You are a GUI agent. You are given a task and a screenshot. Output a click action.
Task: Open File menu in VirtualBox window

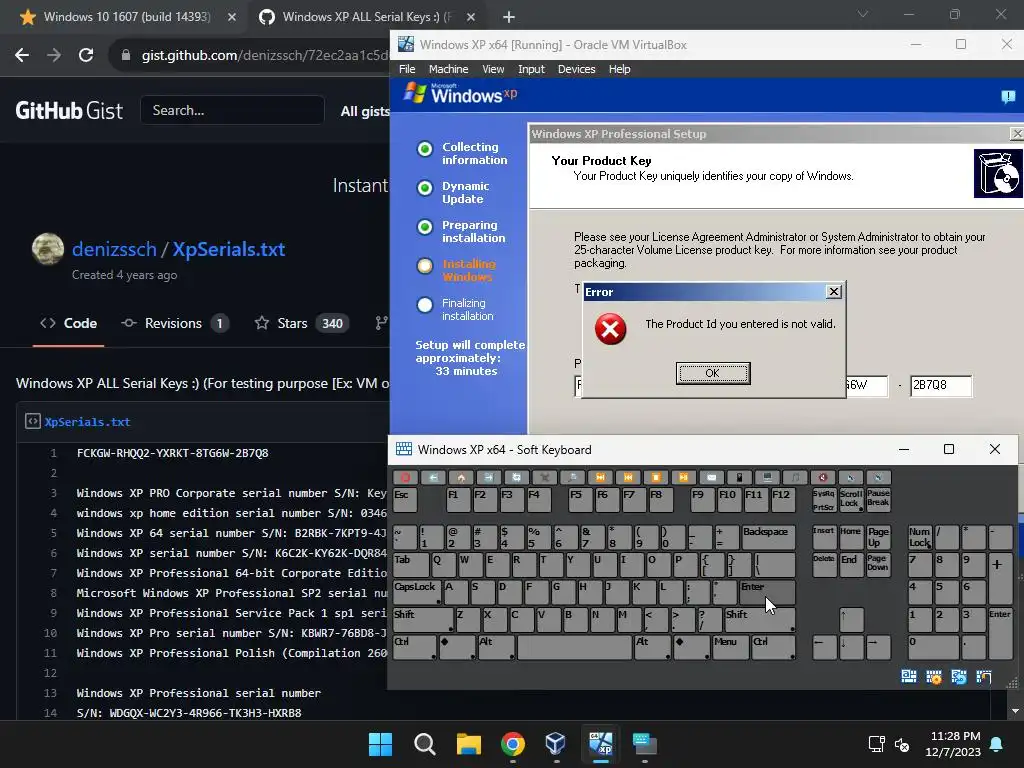[x=407, y=69]
